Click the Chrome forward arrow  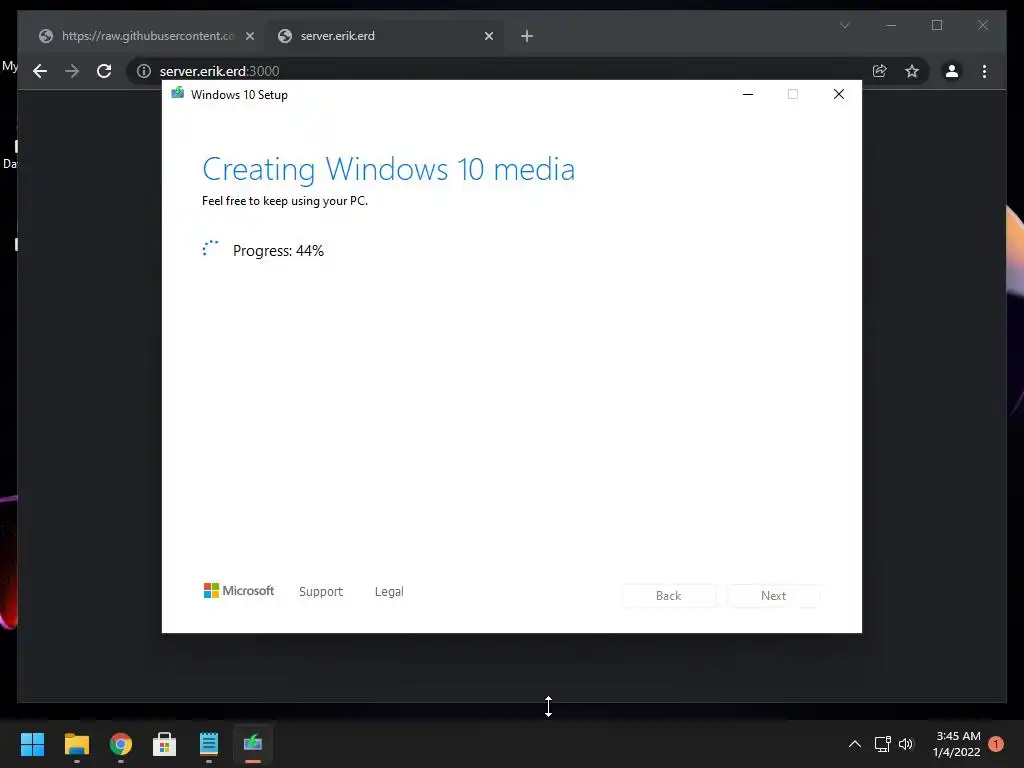72,71
